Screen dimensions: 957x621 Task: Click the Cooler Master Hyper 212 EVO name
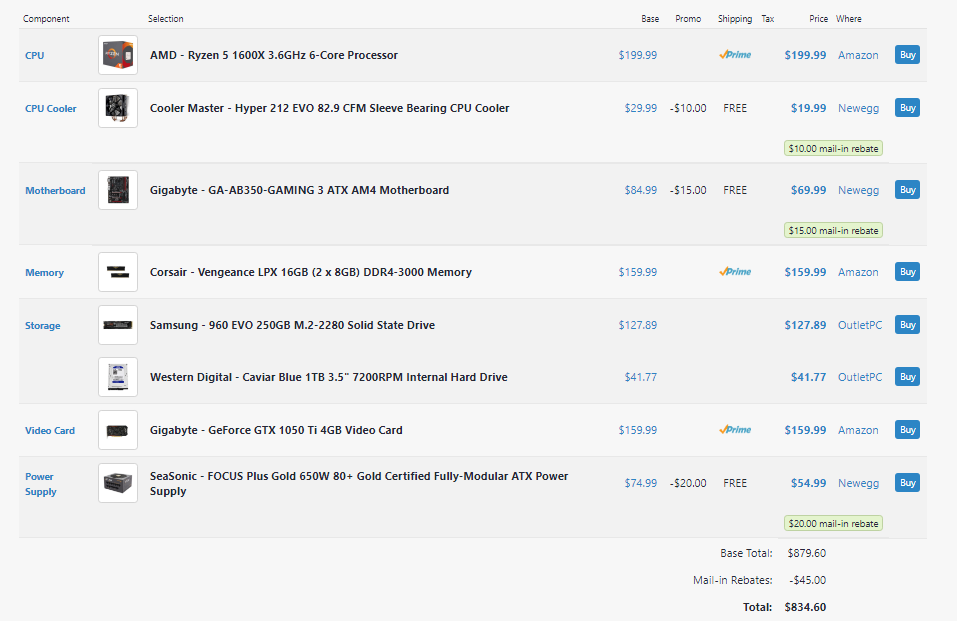[x=330, y=108]
